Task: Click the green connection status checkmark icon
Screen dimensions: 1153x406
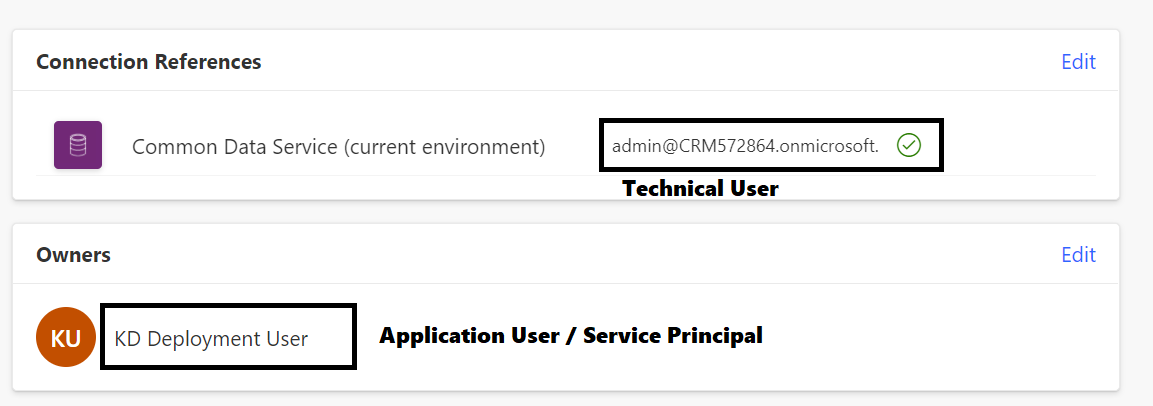Action: tap(909, 146)
